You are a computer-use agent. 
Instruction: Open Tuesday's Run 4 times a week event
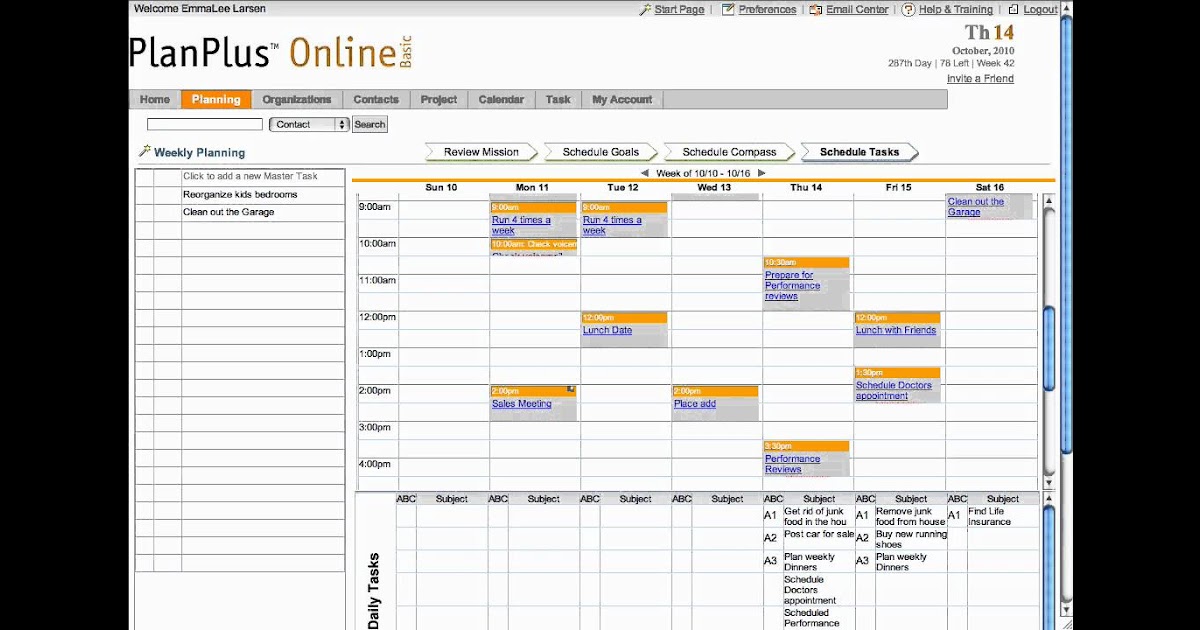pyautogui.click(x=612, y=225)
